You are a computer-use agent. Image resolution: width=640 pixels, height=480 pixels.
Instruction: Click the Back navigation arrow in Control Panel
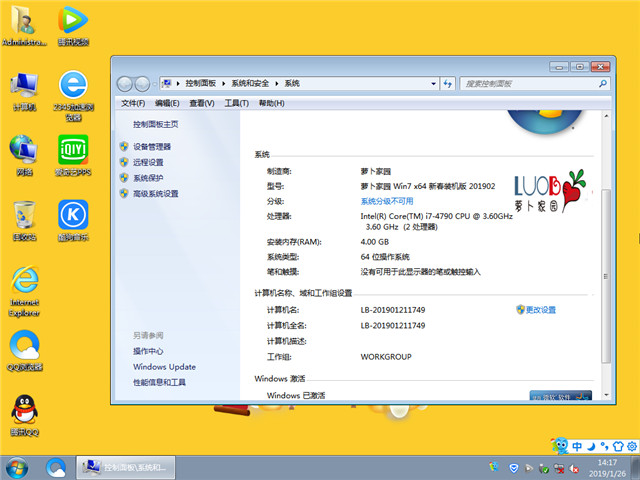(125, 84)
